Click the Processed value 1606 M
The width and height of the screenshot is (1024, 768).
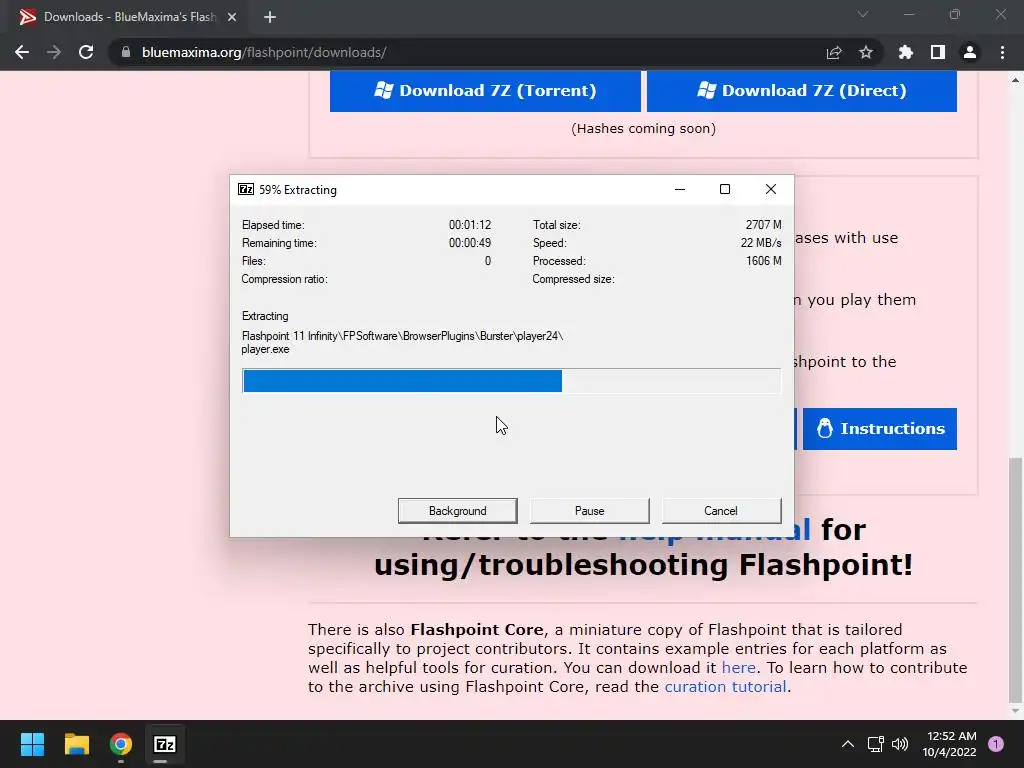763,261
